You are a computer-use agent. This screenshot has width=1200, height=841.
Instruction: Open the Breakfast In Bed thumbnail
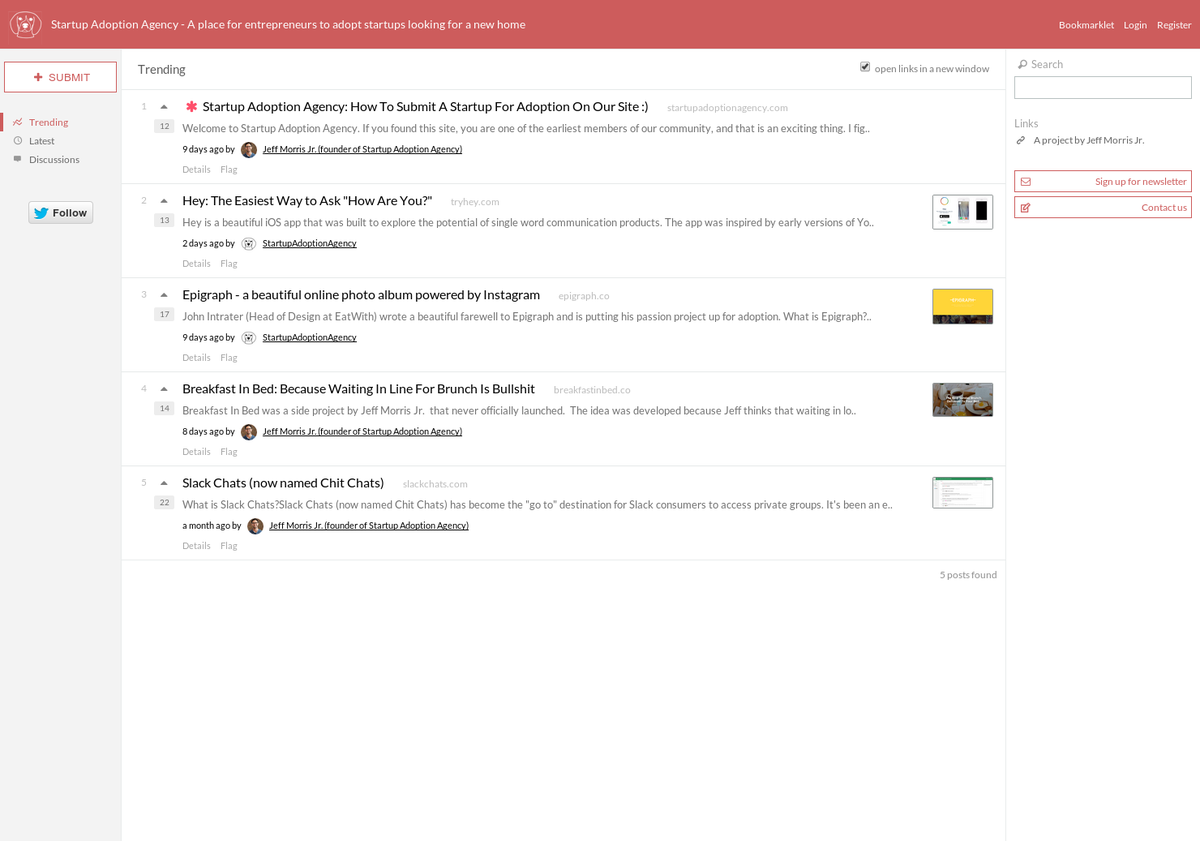coord(962,400)
